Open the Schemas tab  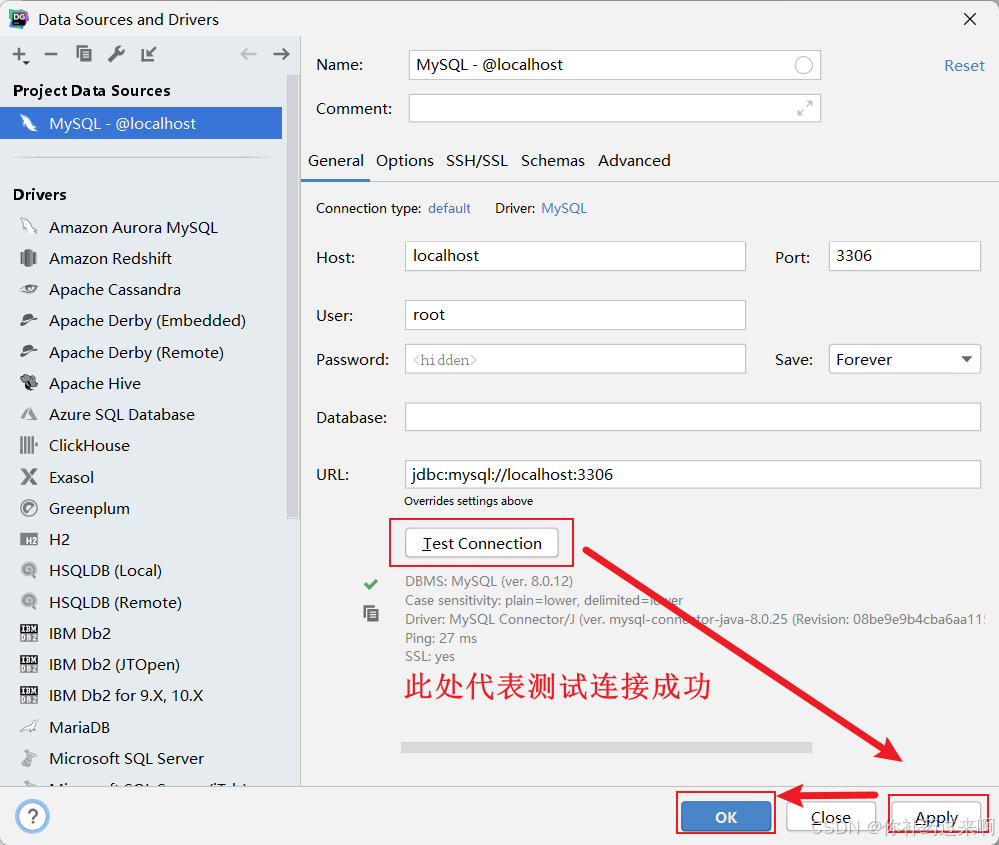(x=552, y=161)
